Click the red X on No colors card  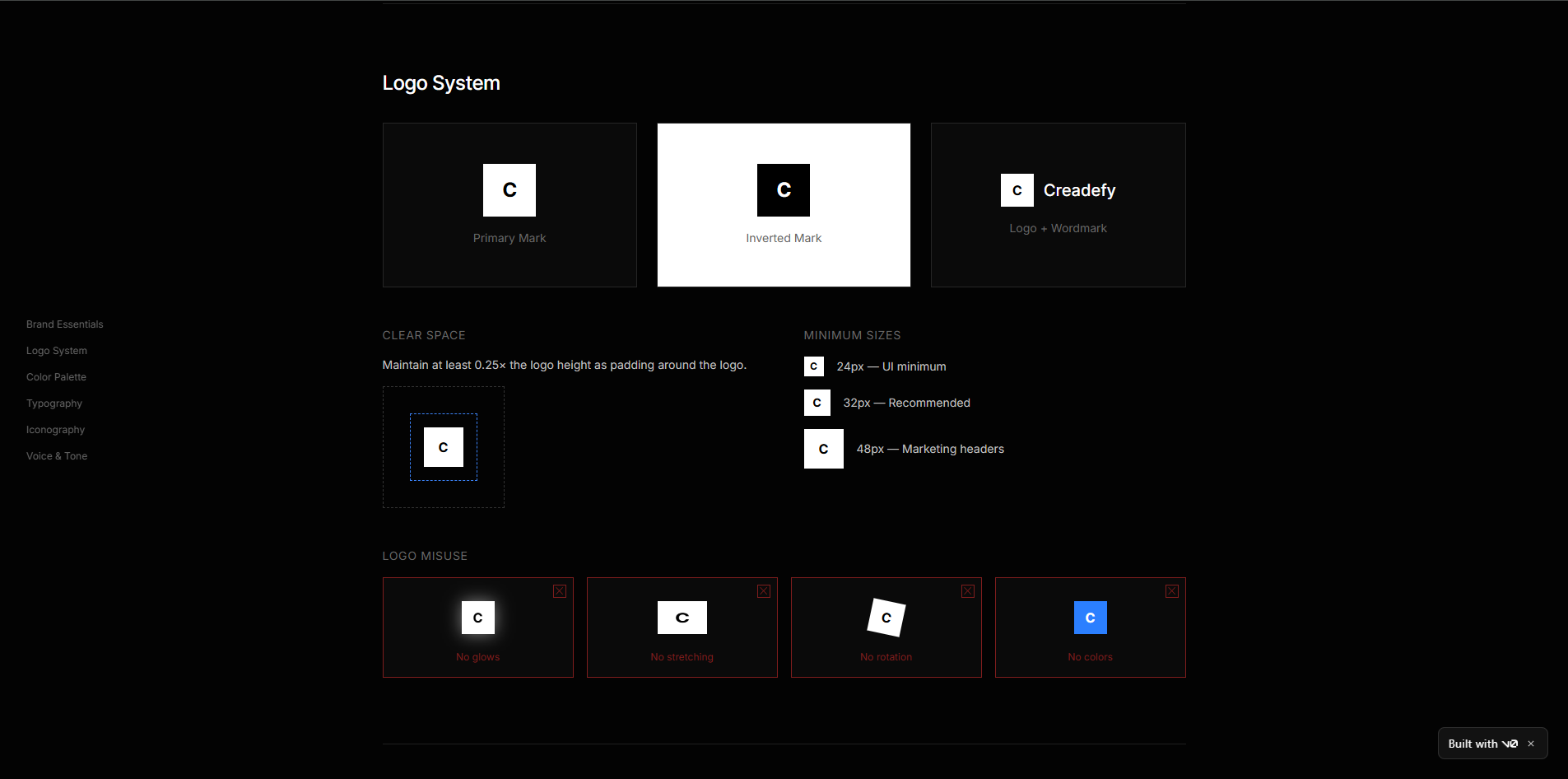click(x=1172, y=591)
